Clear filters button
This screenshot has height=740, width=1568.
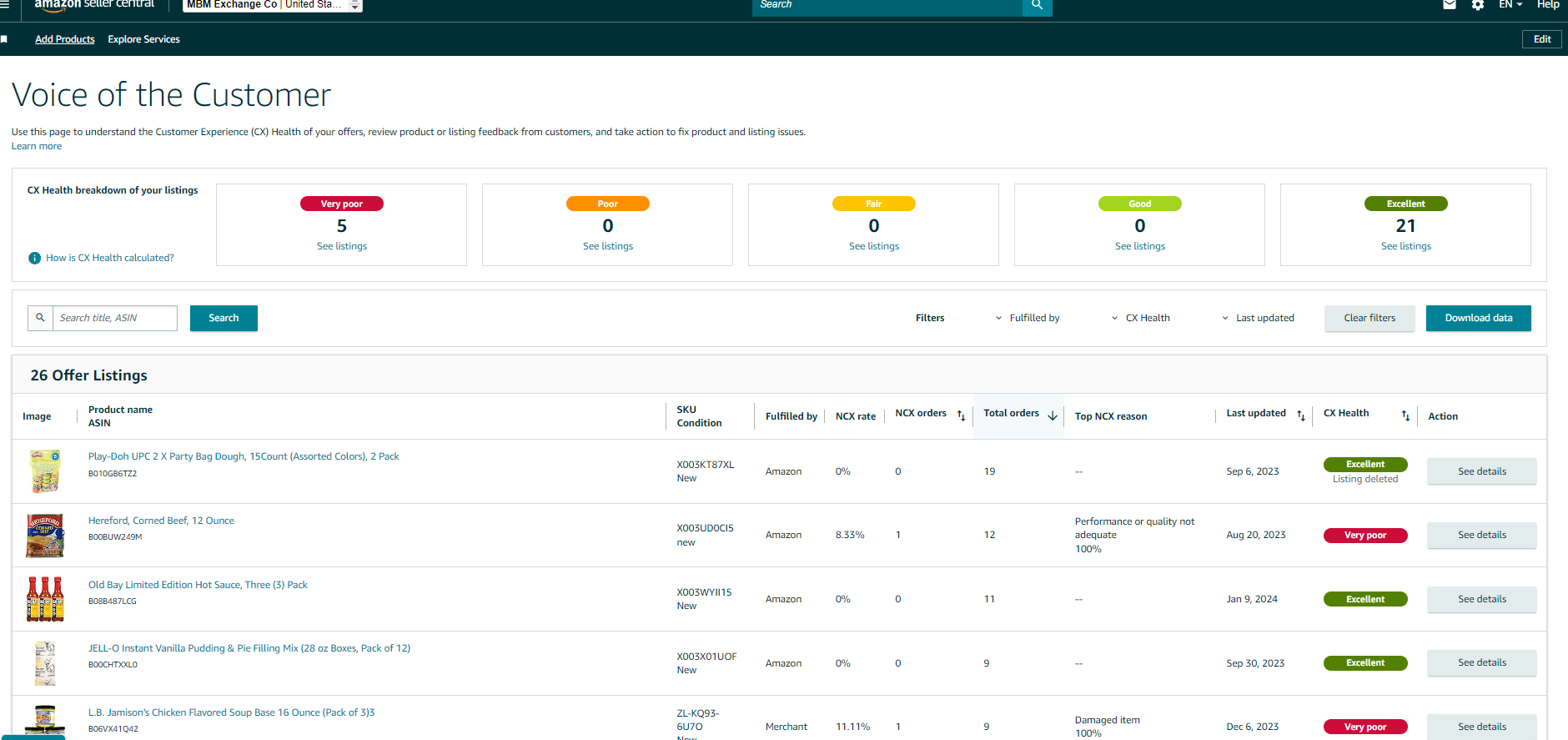point(1369,318)
